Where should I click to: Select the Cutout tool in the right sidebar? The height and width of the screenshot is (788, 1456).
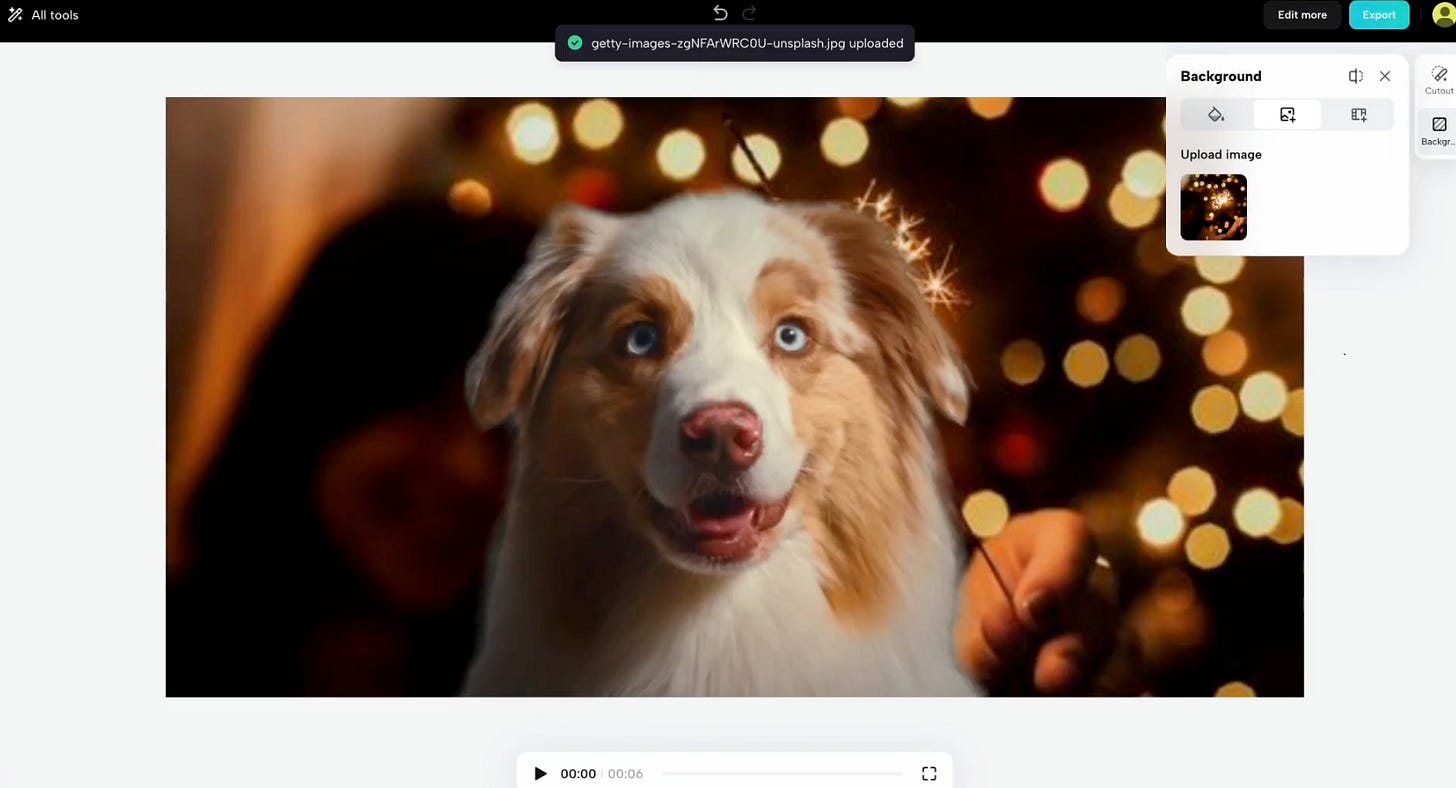1438,78
